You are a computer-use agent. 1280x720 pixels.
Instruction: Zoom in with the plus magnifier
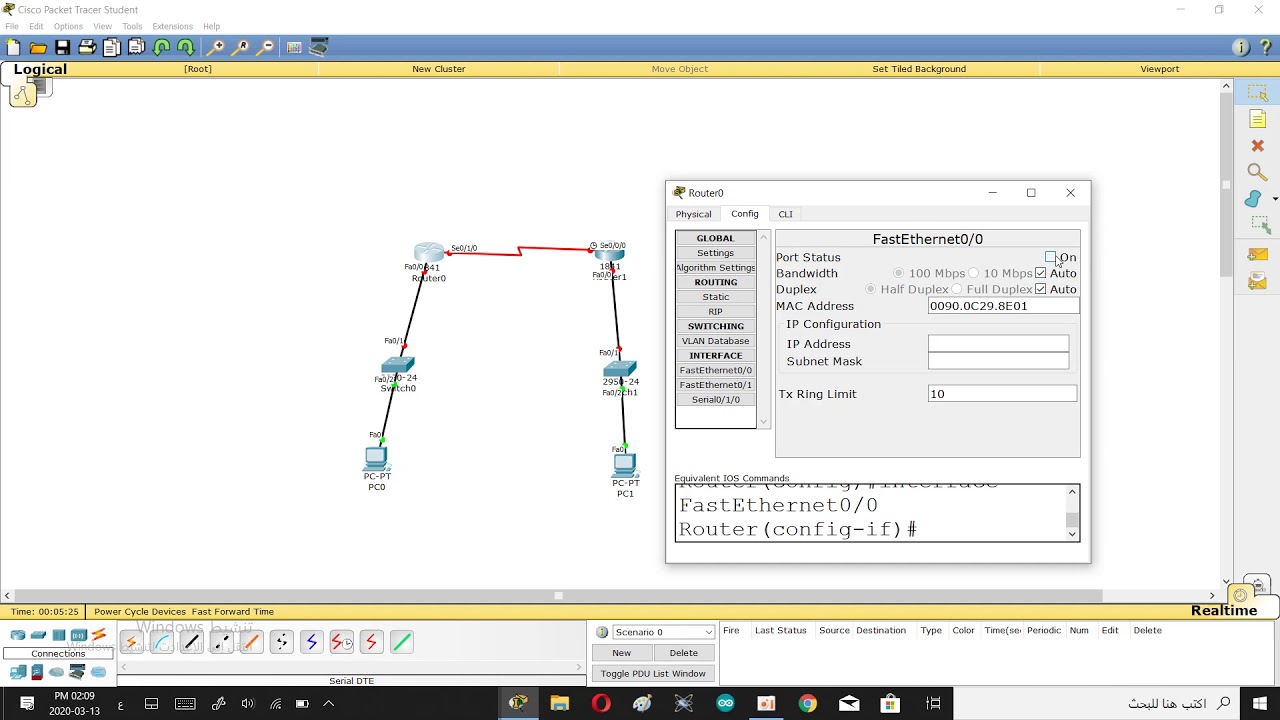[x=216, y=47]
